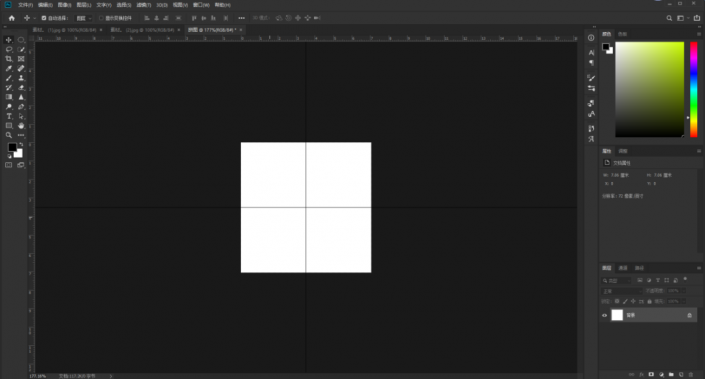The width and height of the screenshot is (705, 379).
Task: Select the Quick Selection tool
Action: click(x=21, y=49)
